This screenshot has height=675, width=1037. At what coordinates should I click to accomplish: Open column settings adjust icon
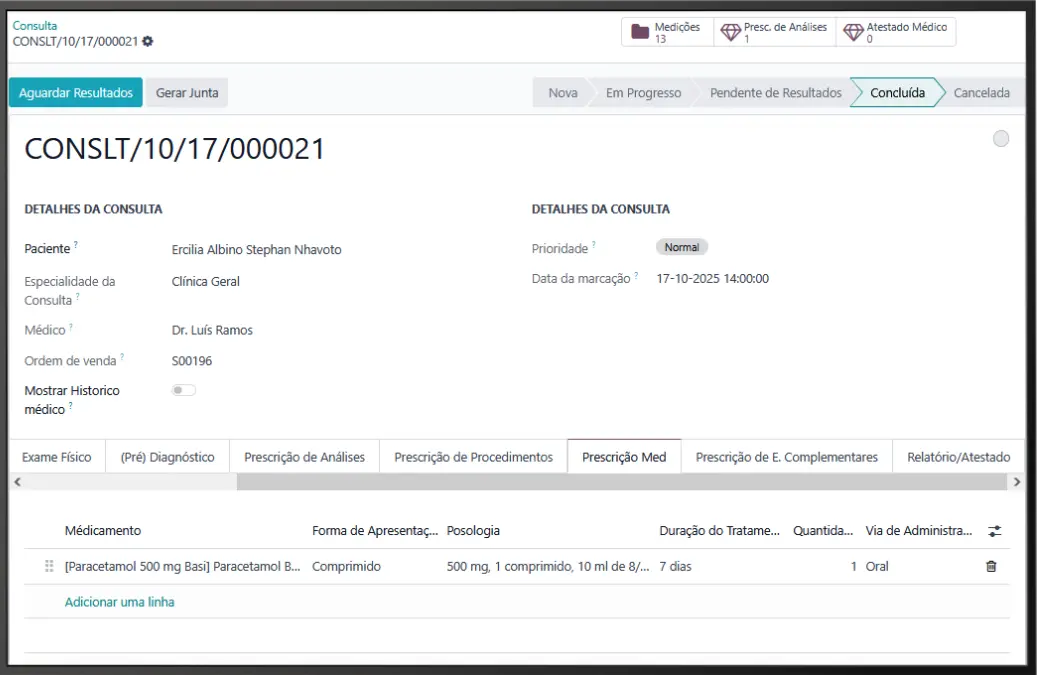point(994,531)
